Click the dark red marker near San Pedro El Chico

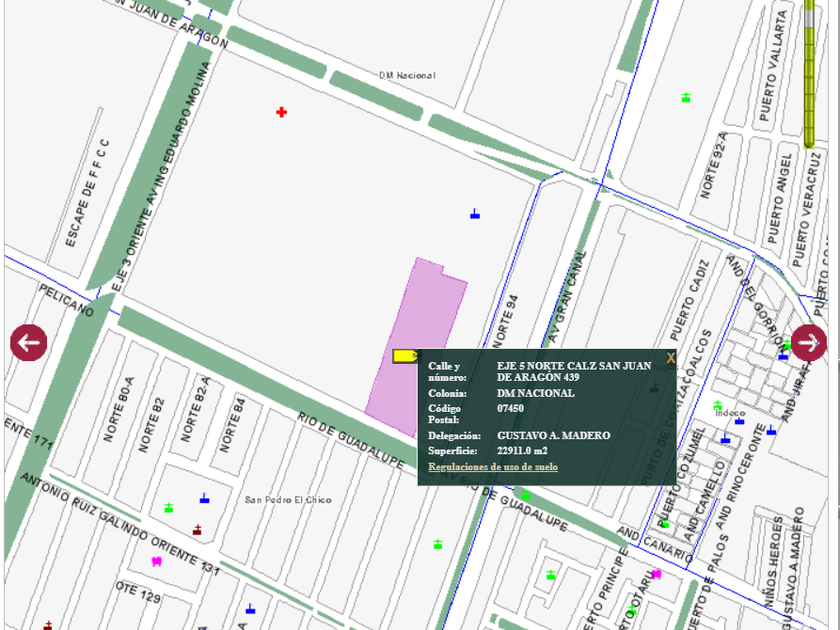point(197,530)
